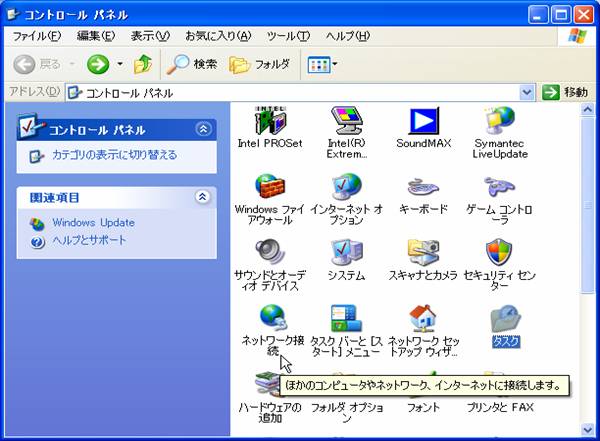
Task: Maximize the コントロール パネル window
Action: [561, 15]
